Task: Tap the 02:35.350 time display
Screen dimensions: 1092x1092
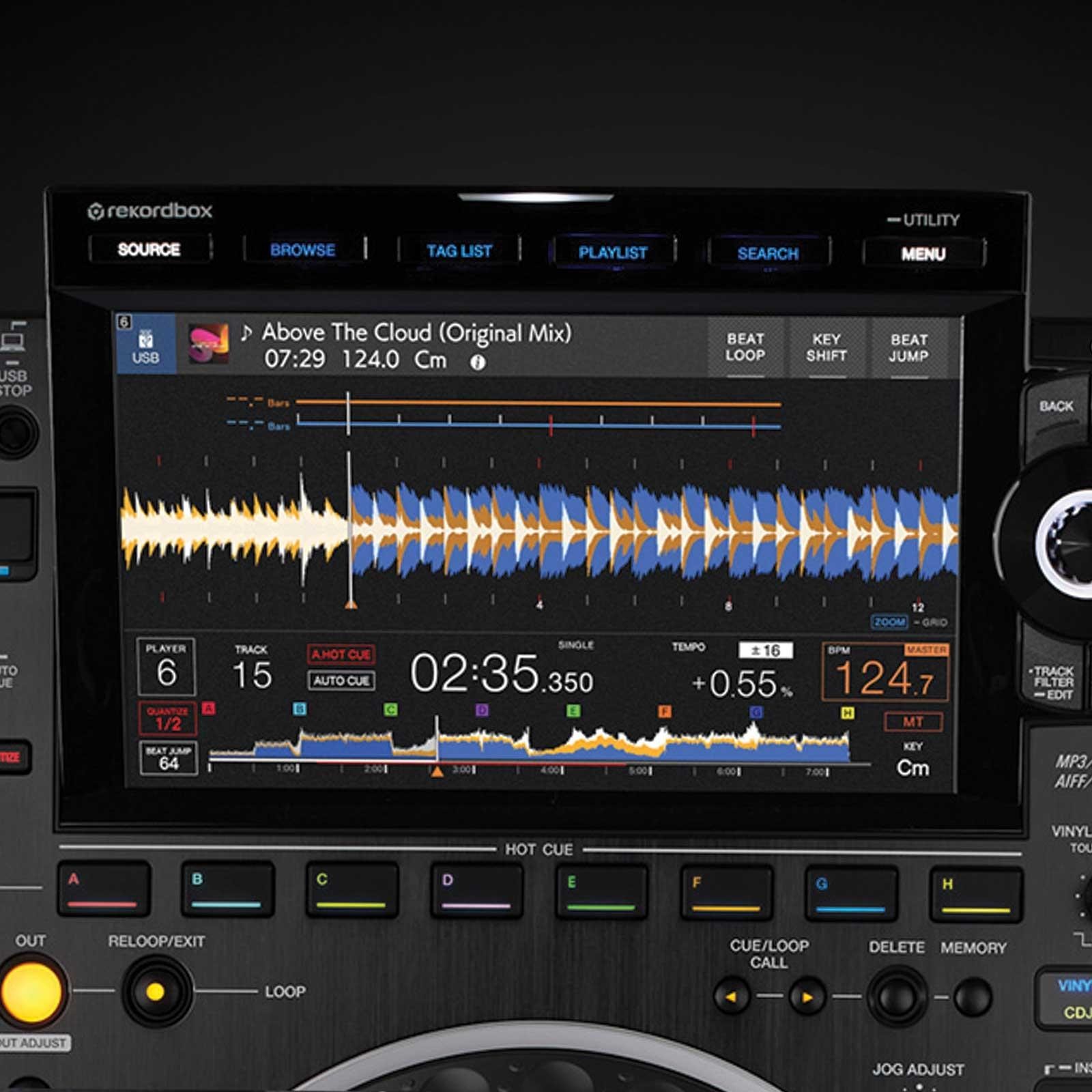Action: (502, 674)
